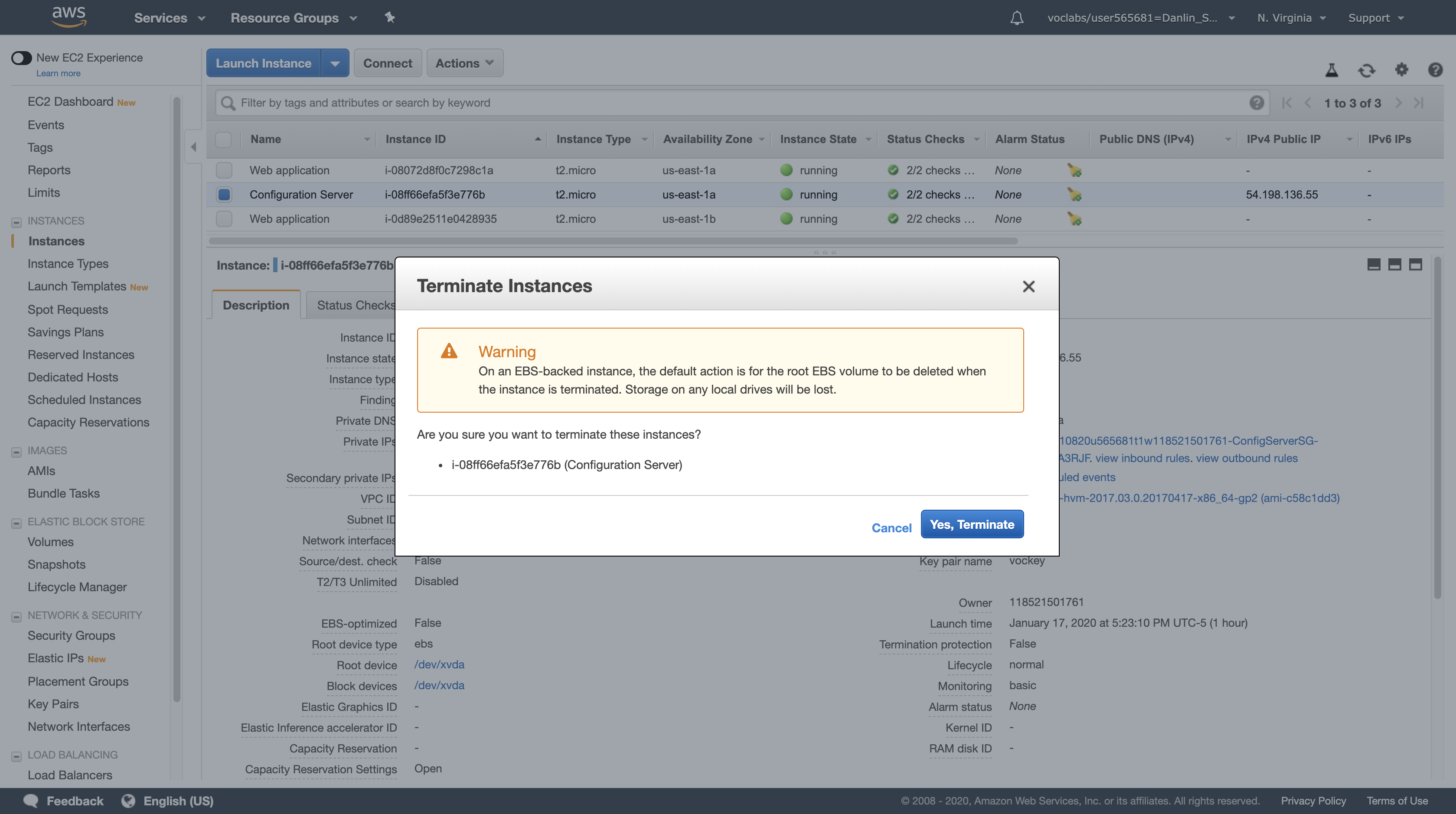
Task: Toggle the New EC2 Experience switch
Action: (x=22, y=58)
